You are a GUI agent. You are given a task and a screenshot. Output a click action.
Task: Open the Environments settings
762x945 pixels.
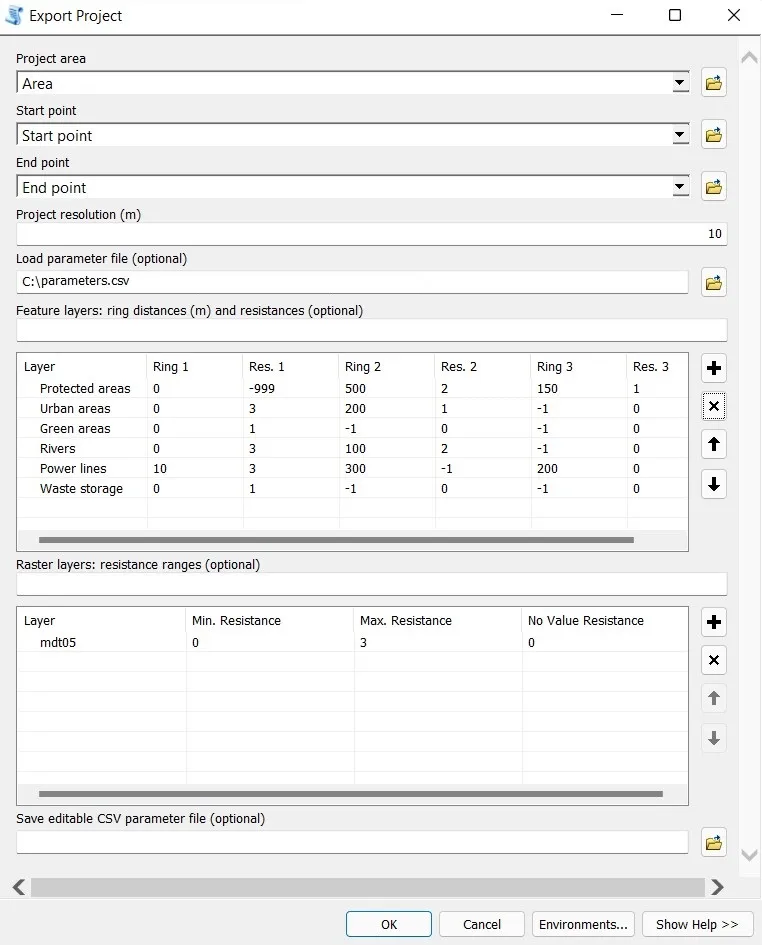[x=583, y=924]
